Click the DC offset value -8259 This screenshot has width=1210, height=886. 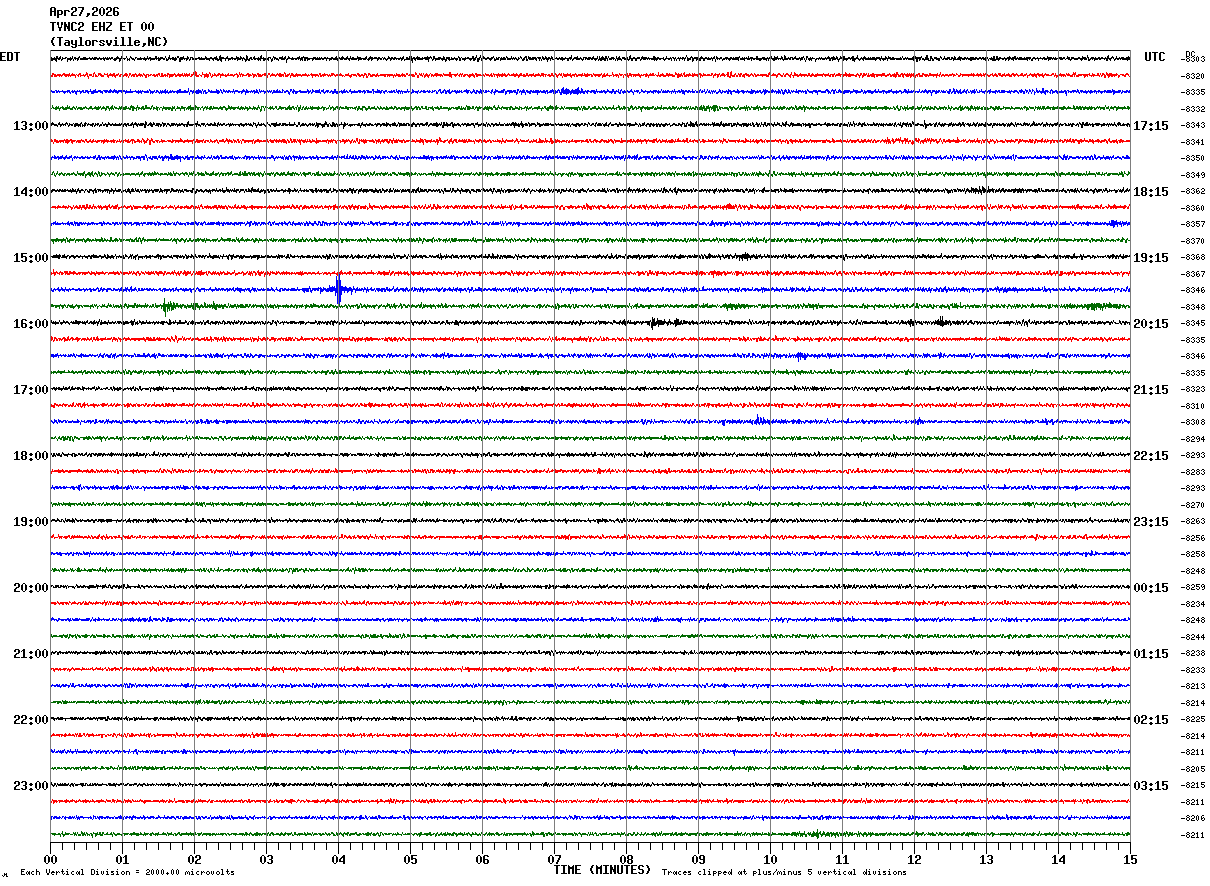(1194, 587)
